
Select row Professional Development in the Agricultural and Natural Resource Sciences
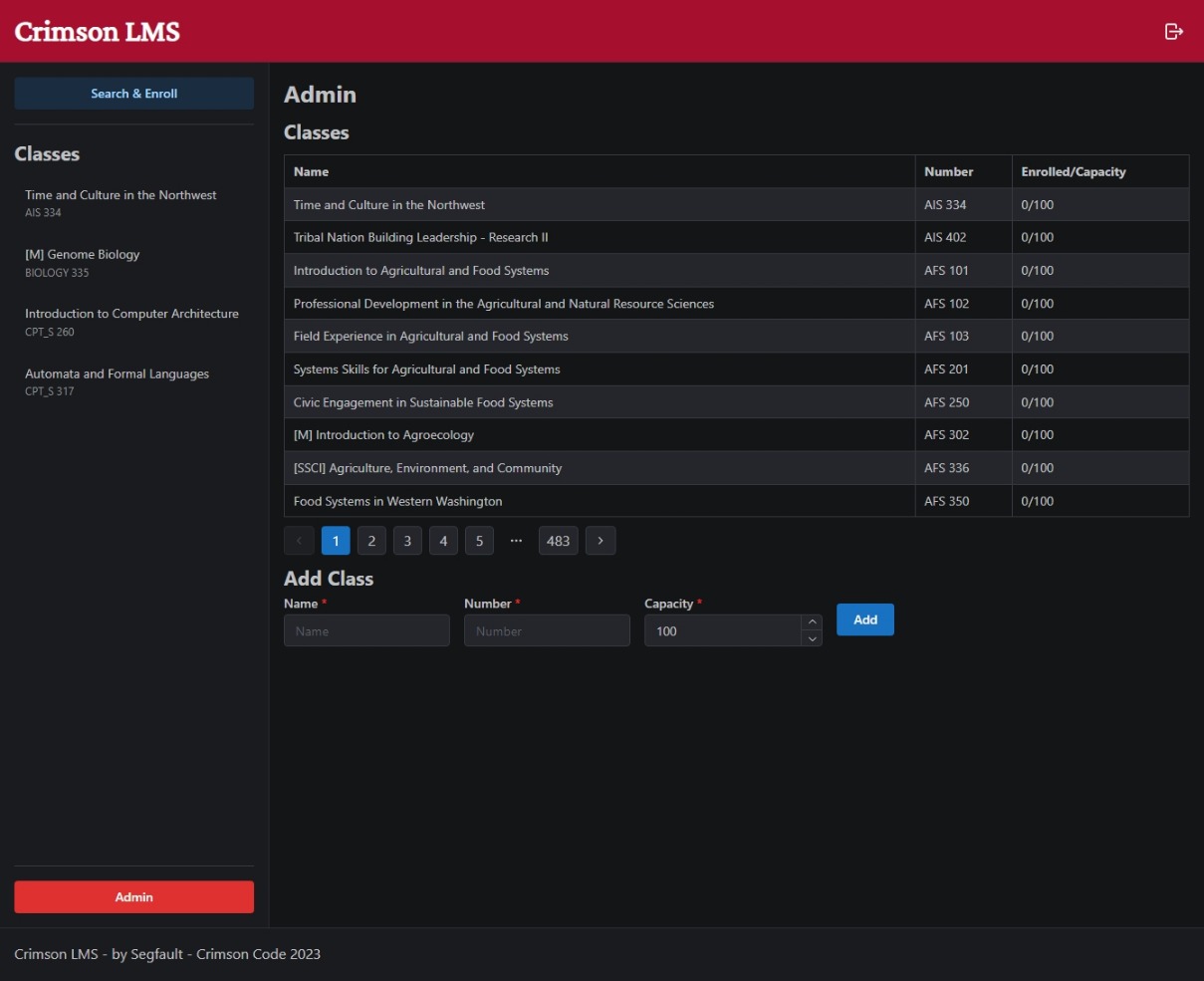coord(737,304)
